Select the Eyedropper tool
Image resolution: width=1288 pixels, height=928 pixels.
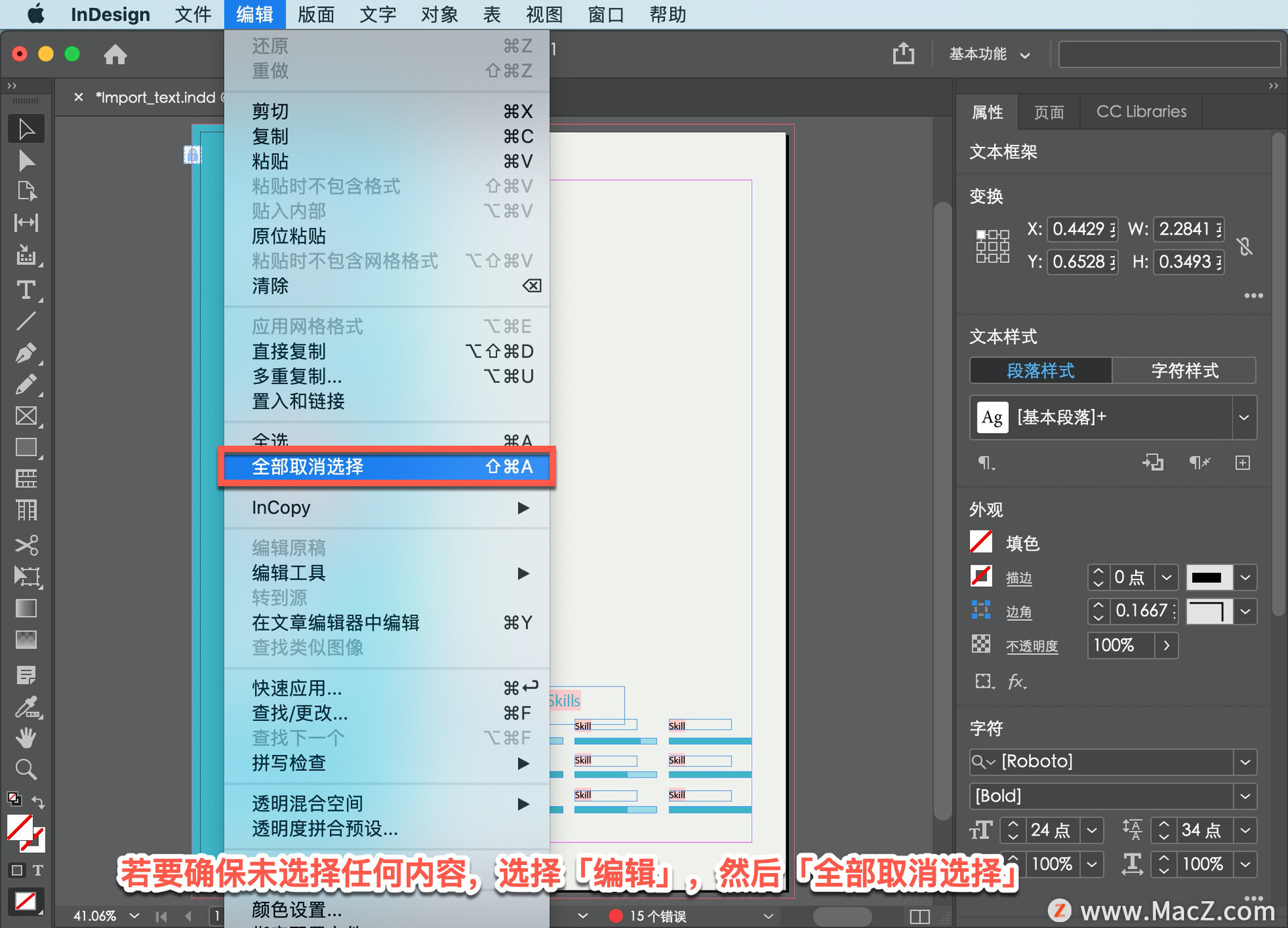[26, 707]
